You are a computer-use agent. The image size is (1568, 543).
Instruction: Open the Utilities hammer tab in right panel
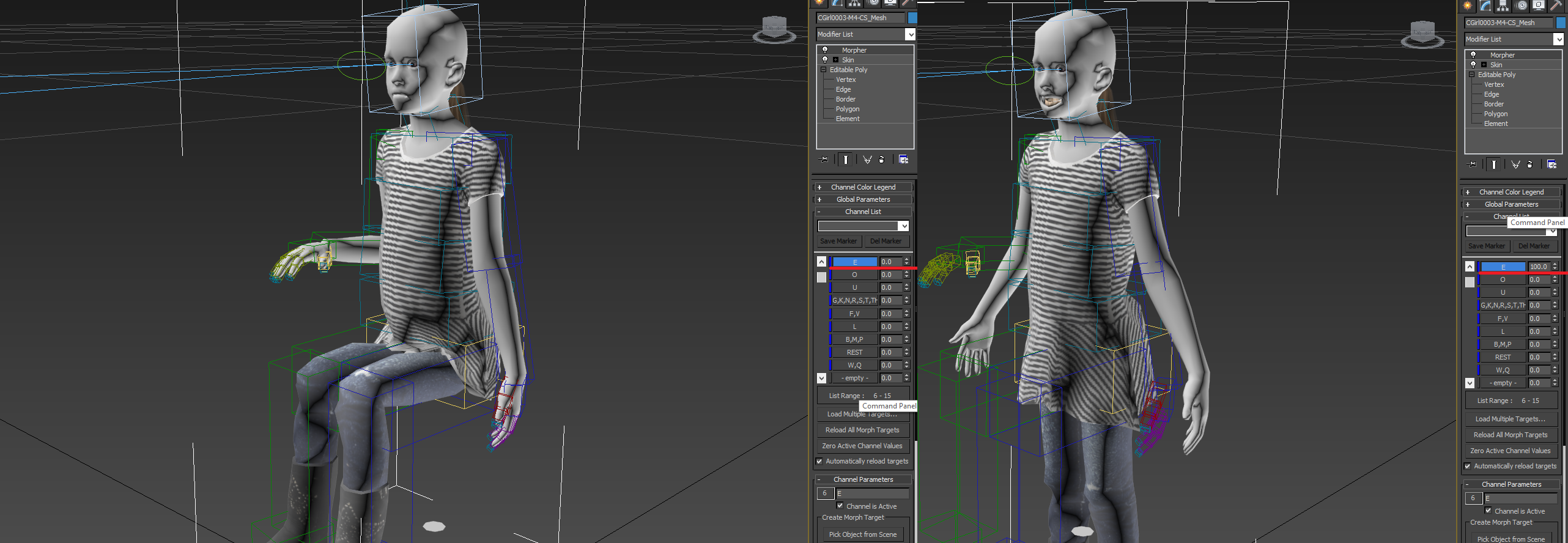coord(1556,6)
